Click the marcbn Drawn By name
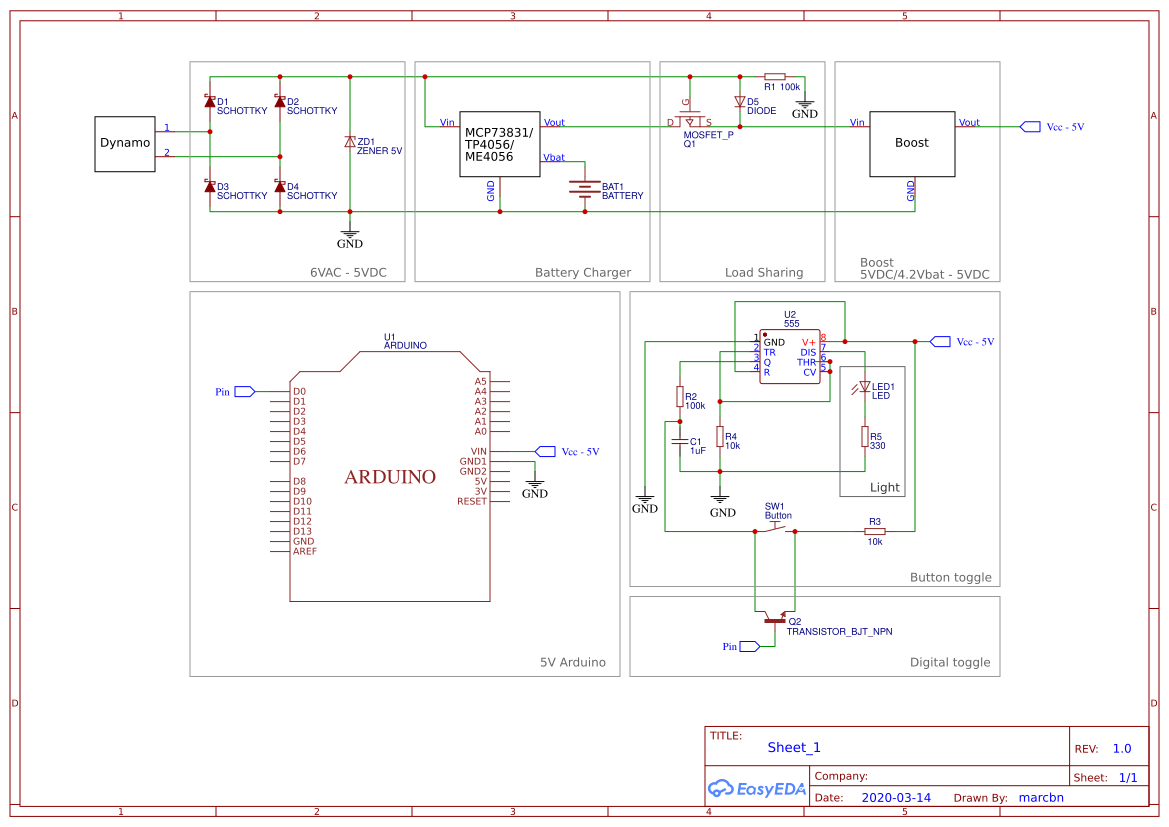The image size is (1169, 827). pyautogui.click(x=1040, y=797)
